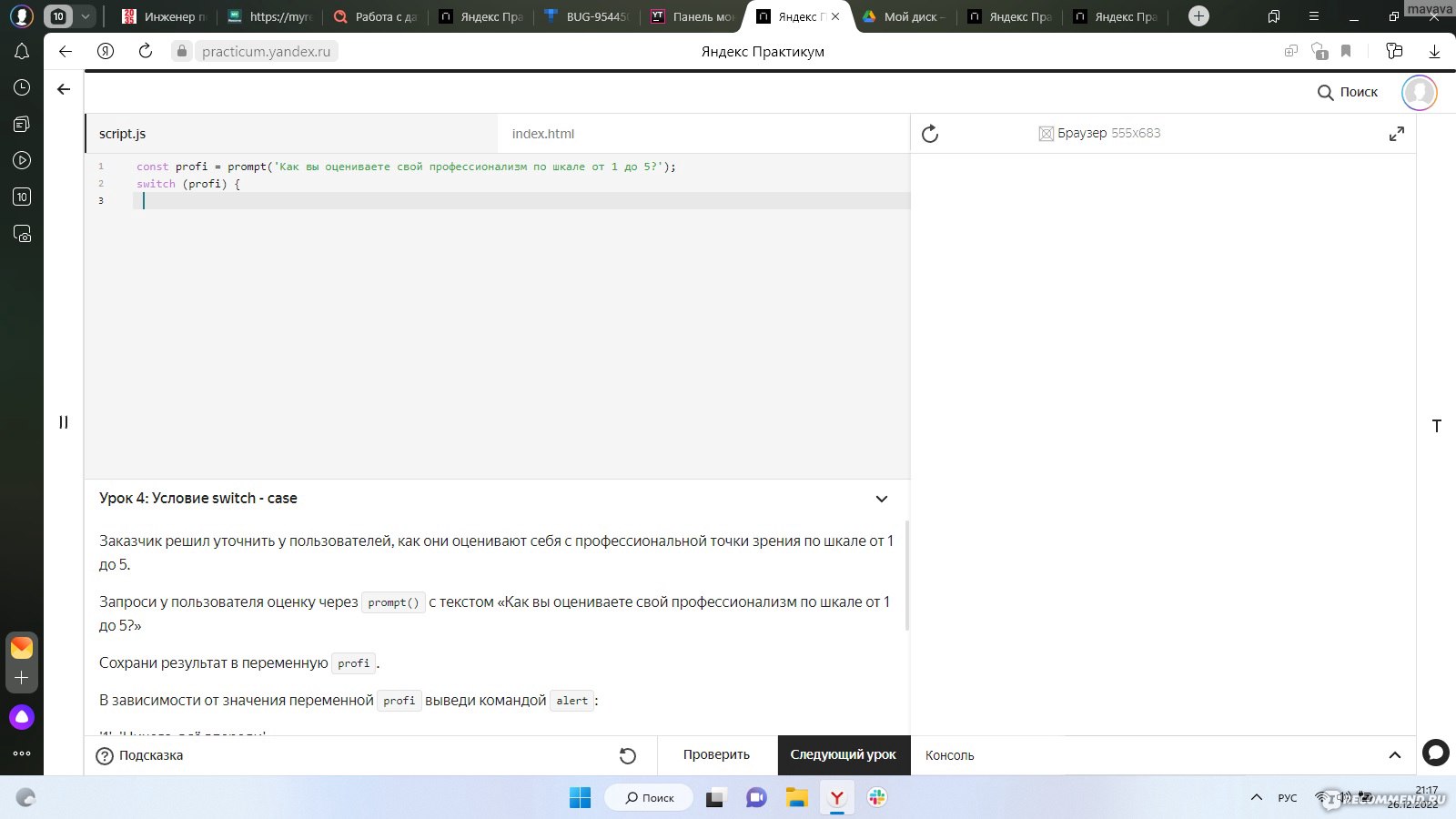Add a new app to sidebar
The image size is (1456, 819).
click(22, 678)
